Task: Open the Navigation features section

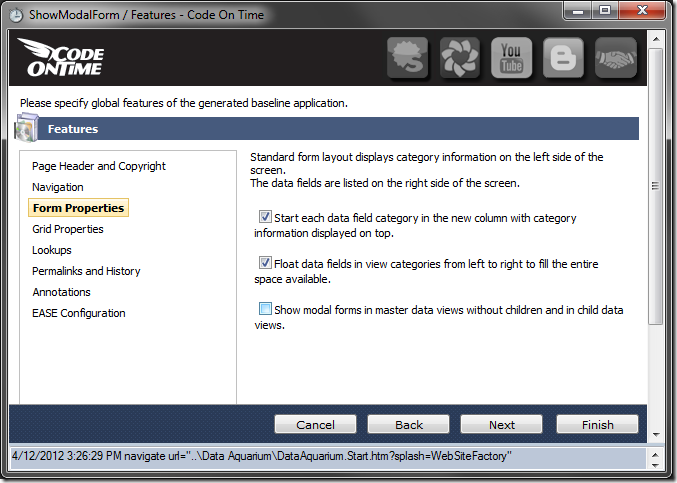Action: 58,187
